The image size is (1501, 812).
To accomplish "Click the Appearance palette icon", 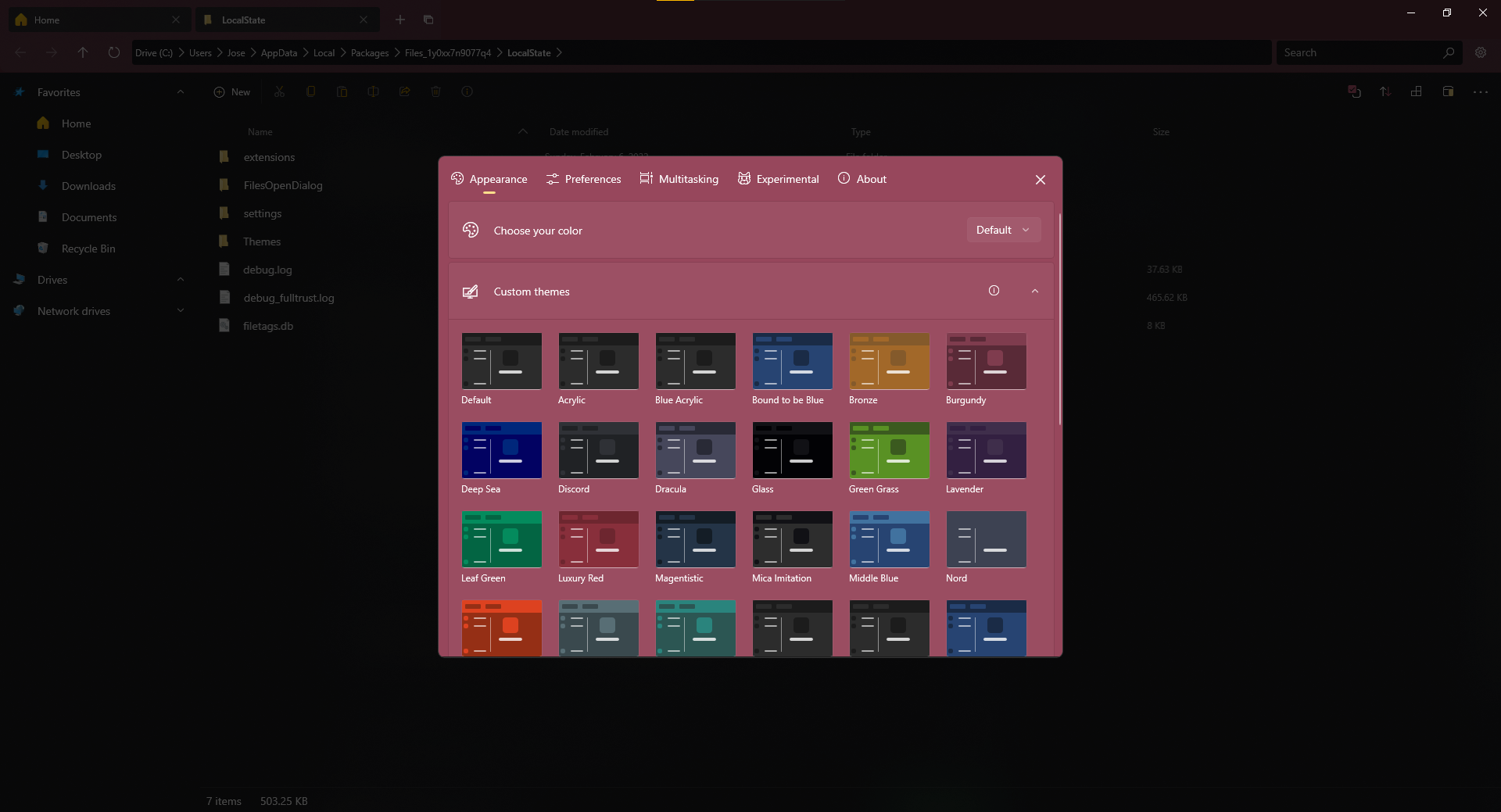I will click(x=457, y=178).
